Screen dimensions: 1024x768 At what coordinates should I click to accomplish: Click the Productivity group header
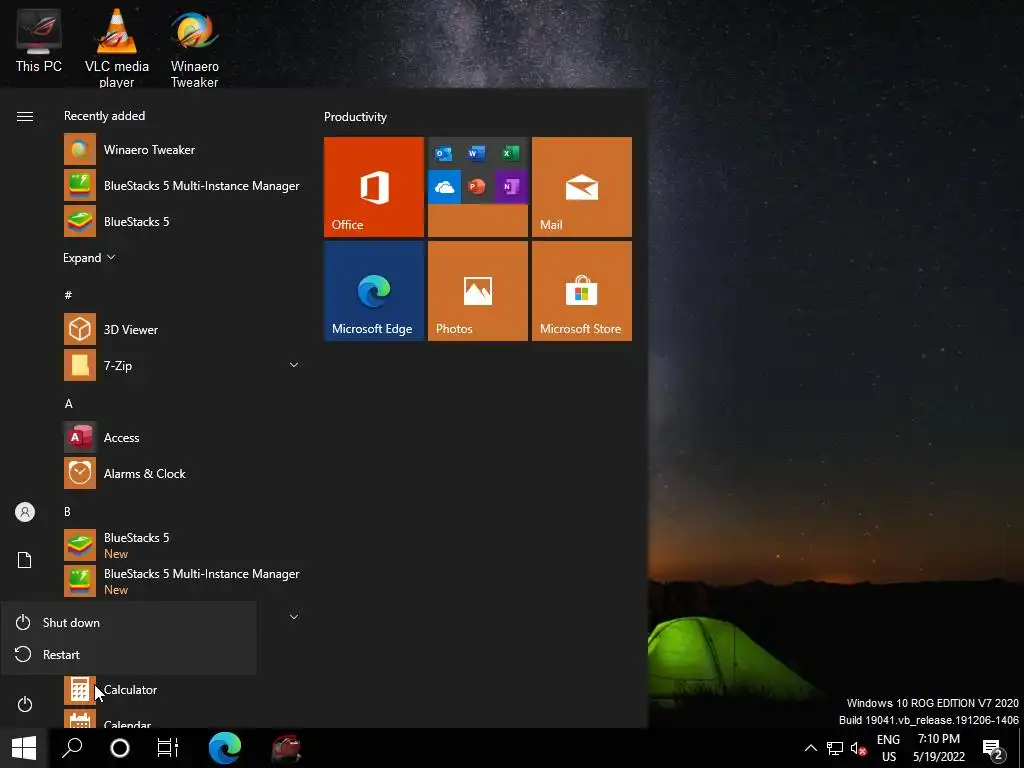(355, 117)
